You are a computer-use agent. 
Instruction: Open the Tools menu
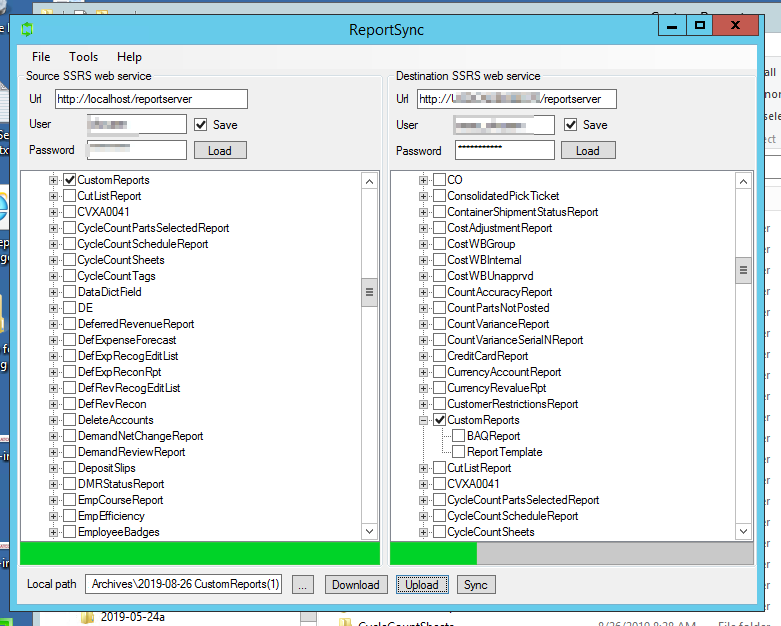pyautogui.click(x=83, y=57)
